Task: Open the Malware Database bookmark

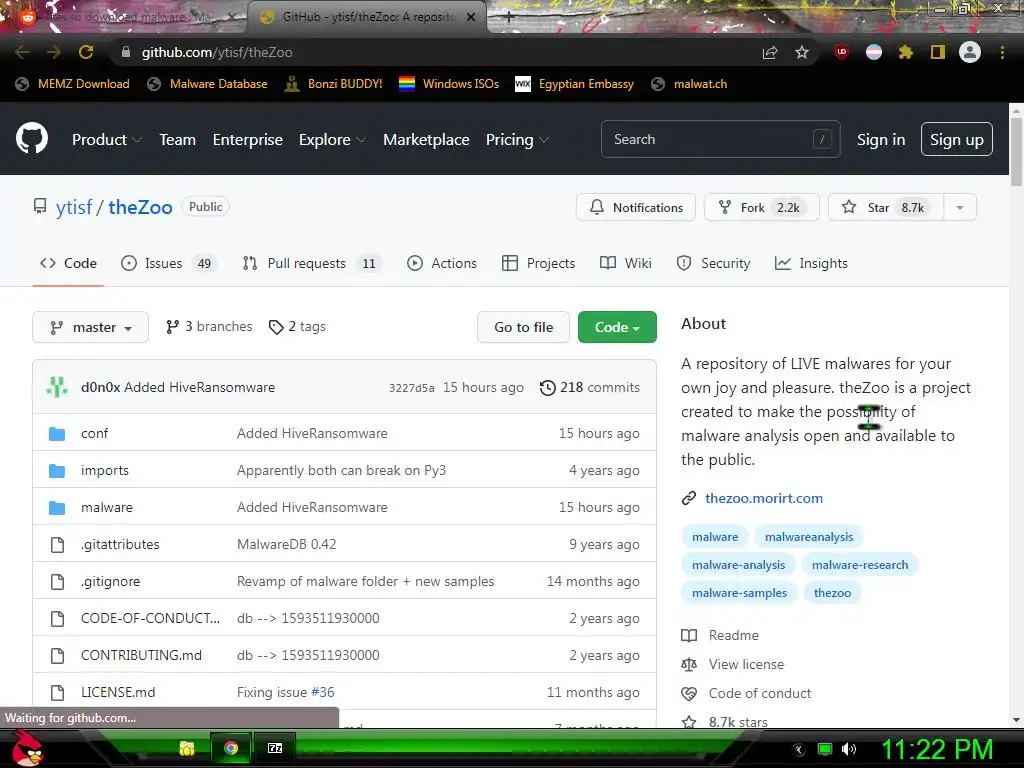Action: point(207,84)
